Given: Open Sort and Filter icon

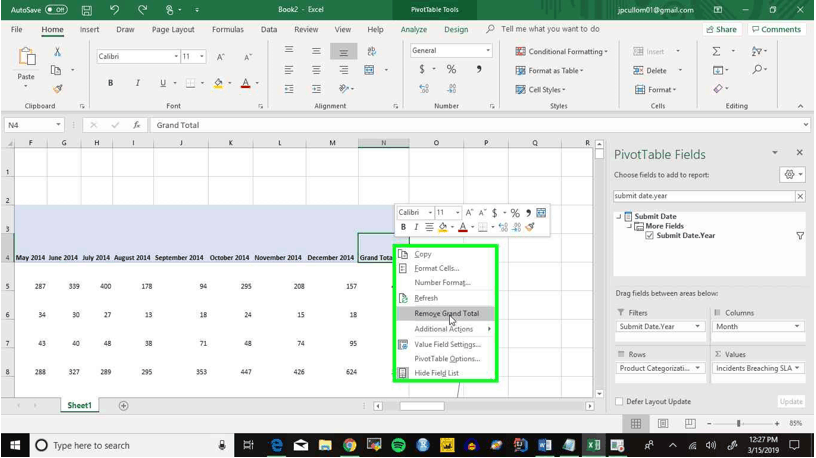Looking at the screenshot, I should (757, 51).
